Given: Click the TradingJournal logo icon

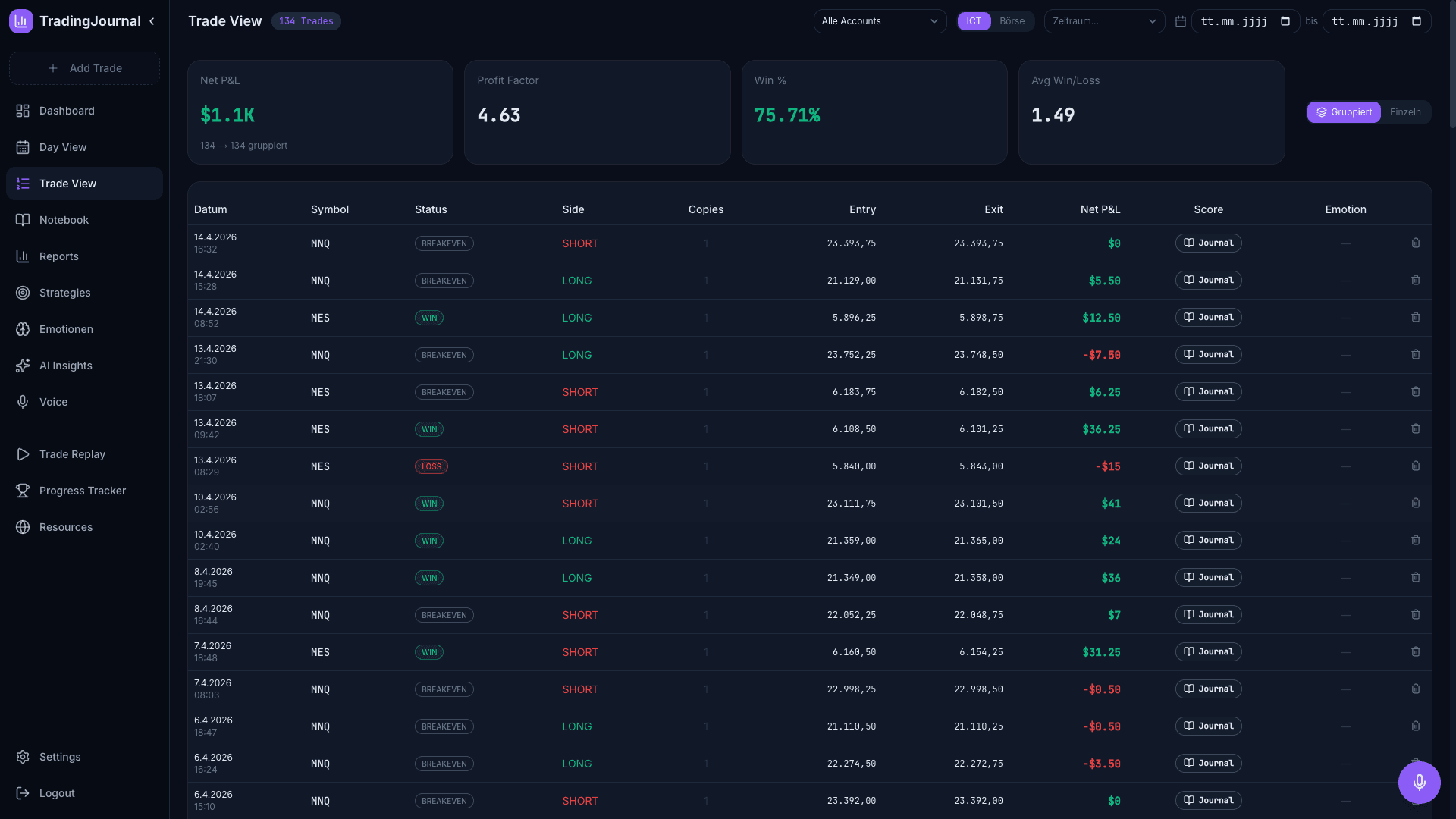Looking at the screenshot, I should (x=21, y=21).
